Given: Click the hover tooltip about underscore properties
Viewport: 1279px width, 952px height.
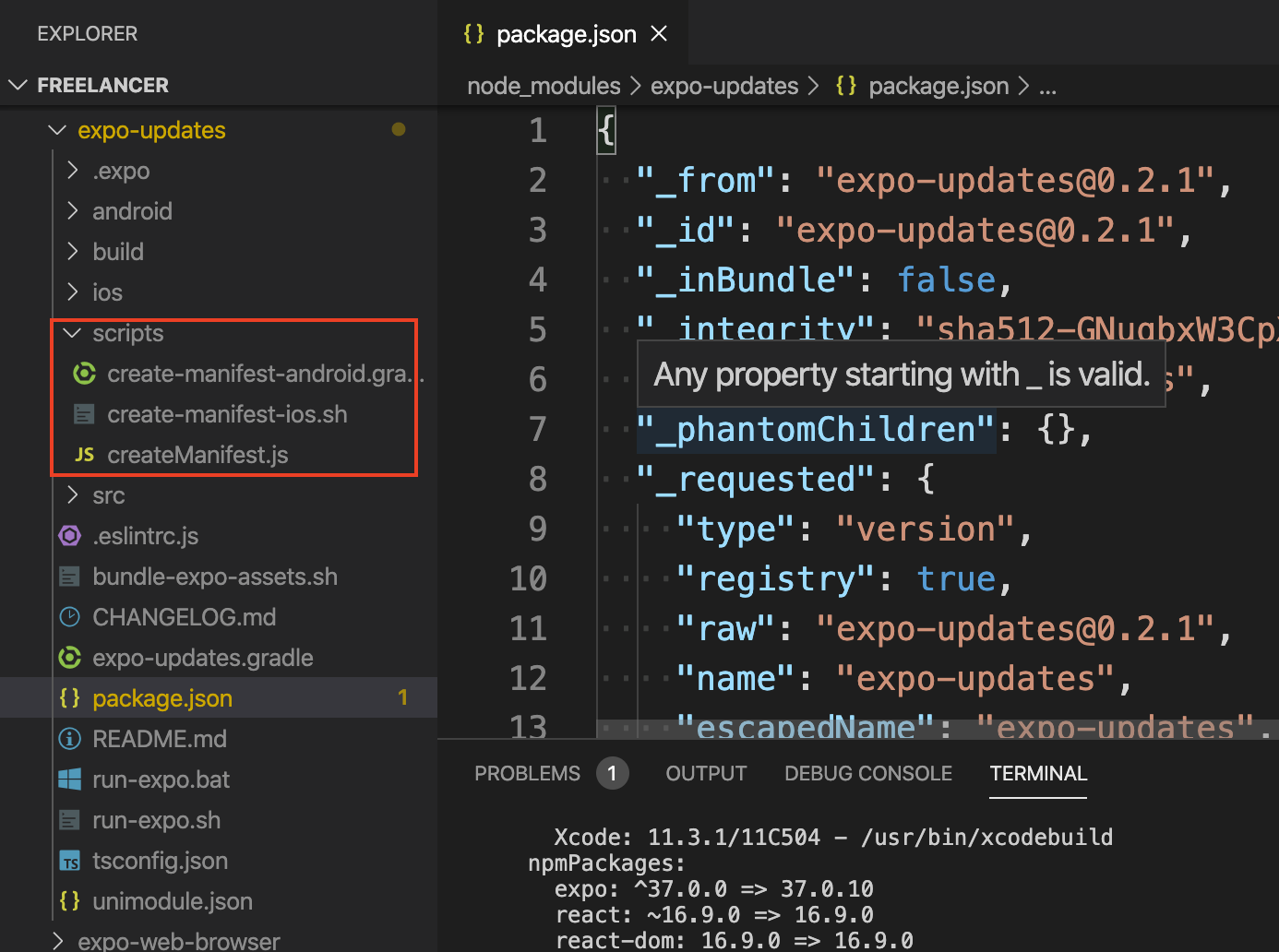Looking at the screenshot, I should point(902,374).
